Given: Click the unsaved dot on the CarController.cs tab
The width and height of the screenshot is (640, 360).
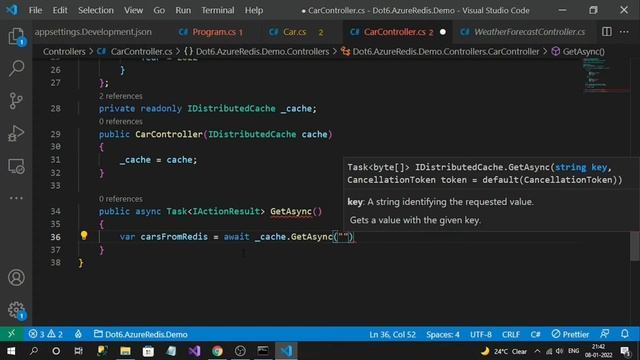Looking at the screenshot, I should coord(443,32).
